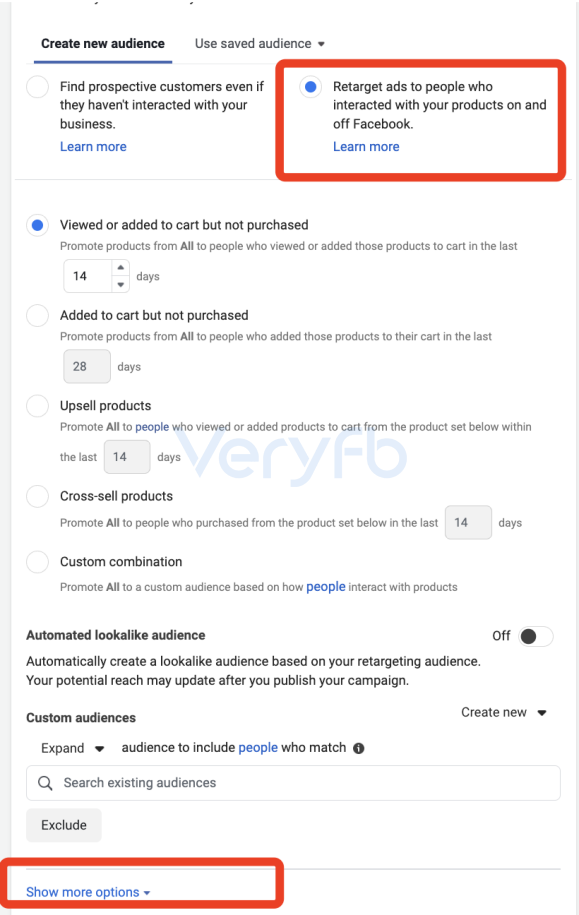This screenshot has height=915, width=579.
Task: Click the 'Search existing audiences' field
Action: pos(294,783)
